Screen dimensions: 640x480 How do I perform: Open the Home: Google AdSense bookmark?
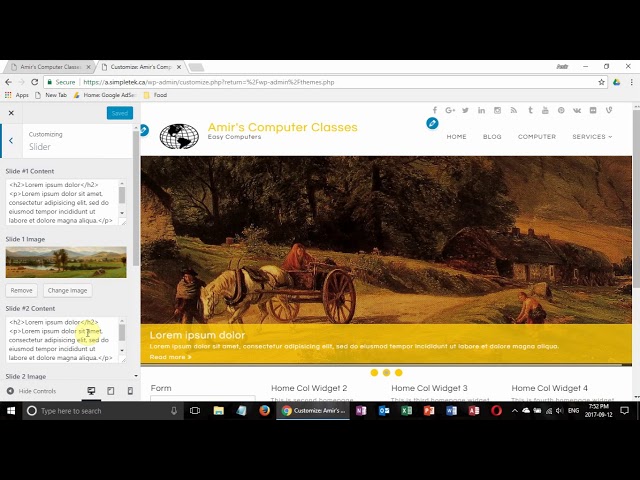pyautogui.click(x=104, y=95)
